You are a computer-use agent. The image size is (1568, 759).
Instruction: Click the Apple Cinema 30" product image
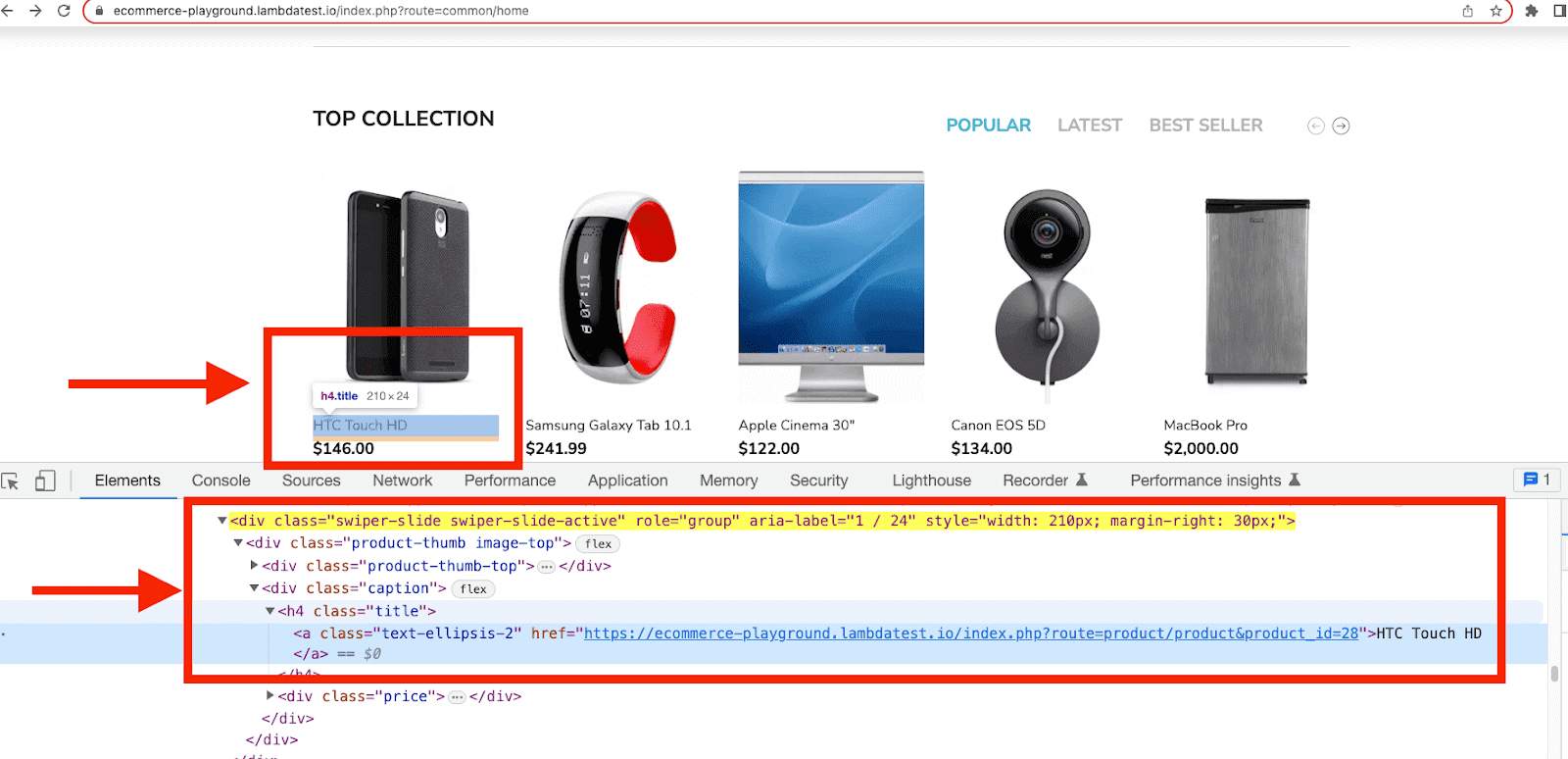(x=831, y=286)
